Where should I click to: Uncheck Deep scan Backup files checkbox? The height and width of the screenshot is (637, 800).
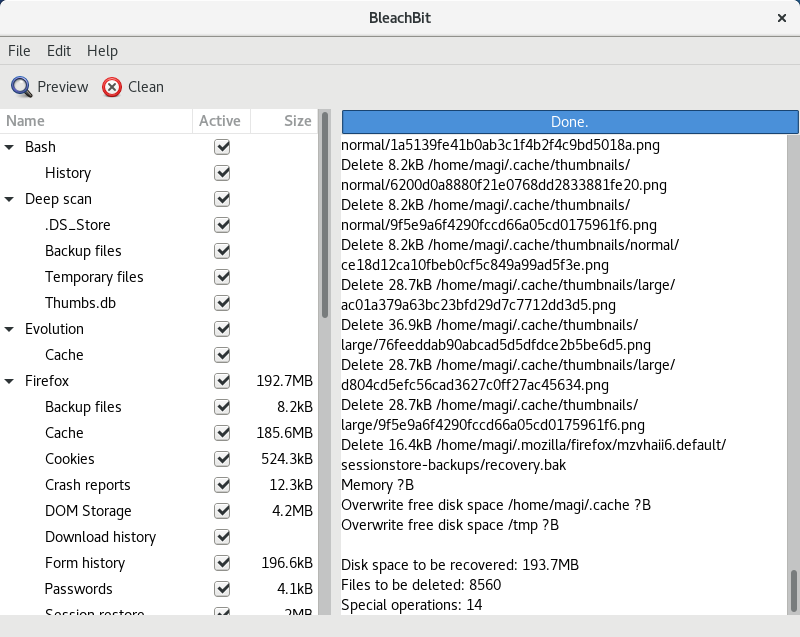(222, 251)
